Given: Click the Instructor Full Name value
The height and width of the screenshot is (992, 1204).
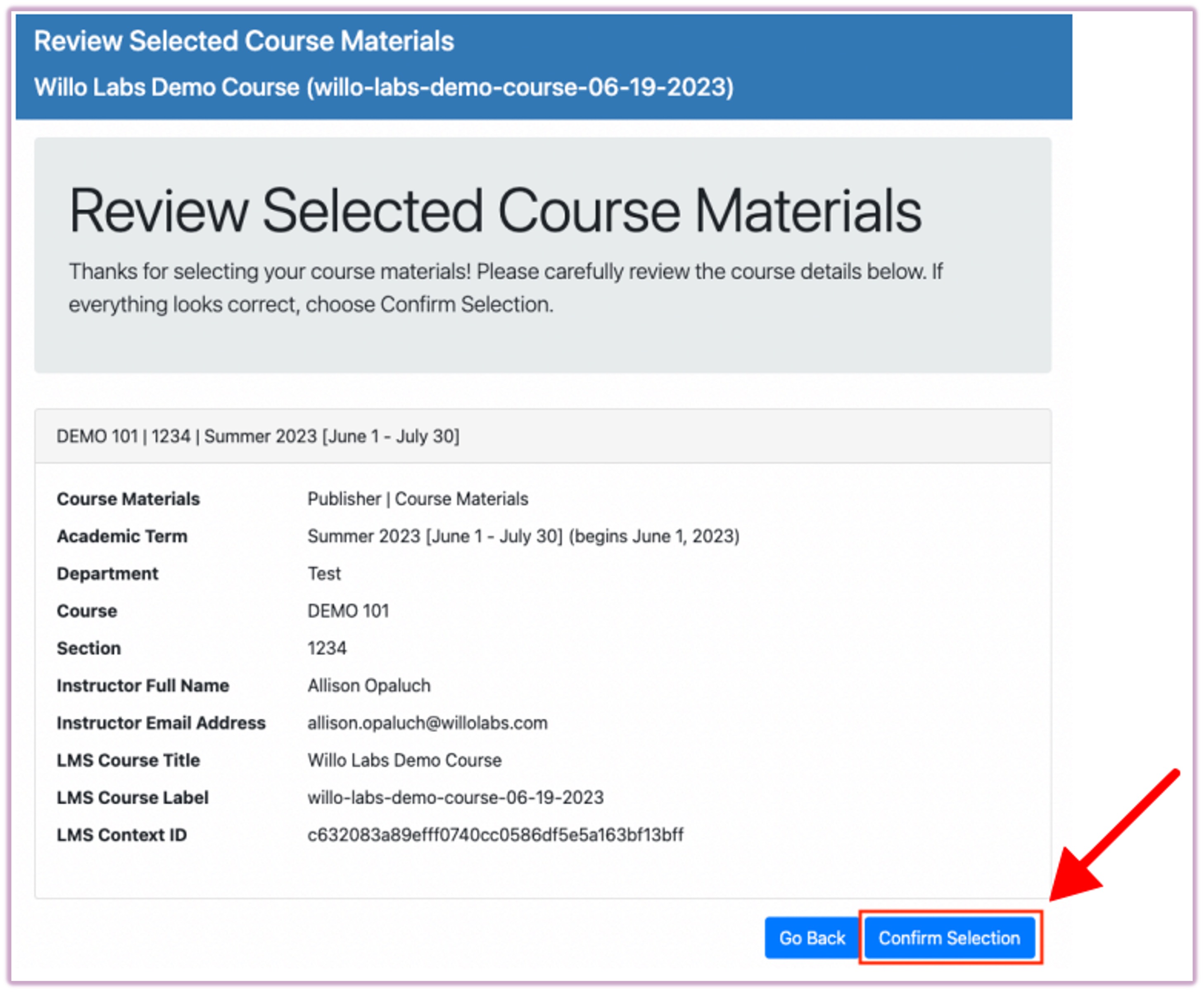Looking at the screenshot, I should [x=368, y=685].
